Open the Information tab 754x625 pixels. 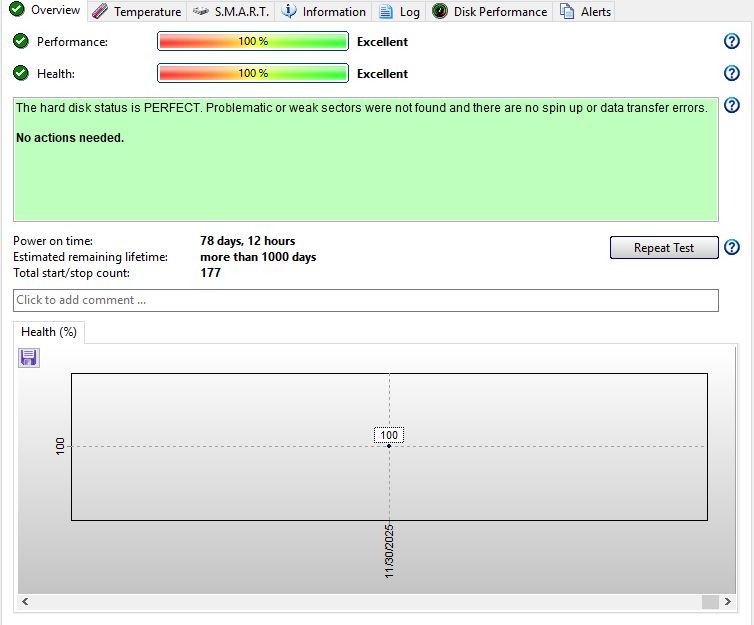[324, 12]
